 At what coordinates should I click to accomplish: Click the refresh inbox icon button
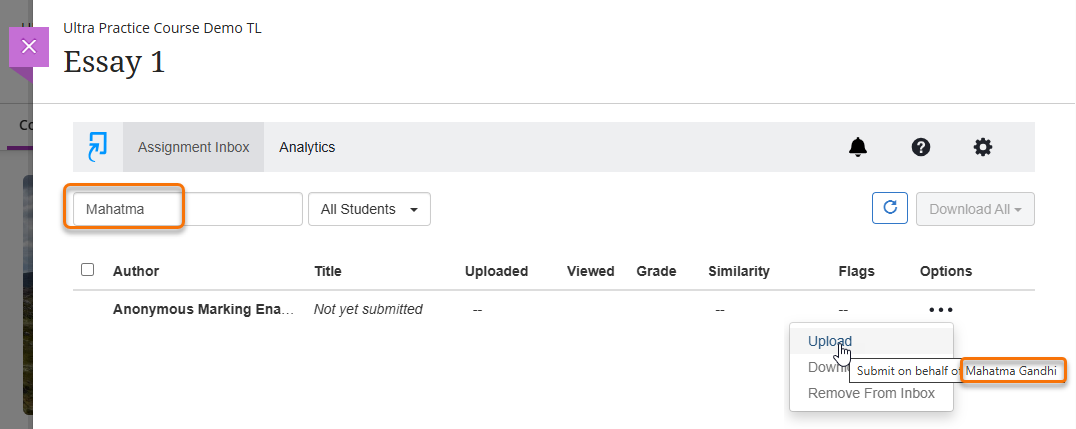pyautogui.click(x=889, y=208)
